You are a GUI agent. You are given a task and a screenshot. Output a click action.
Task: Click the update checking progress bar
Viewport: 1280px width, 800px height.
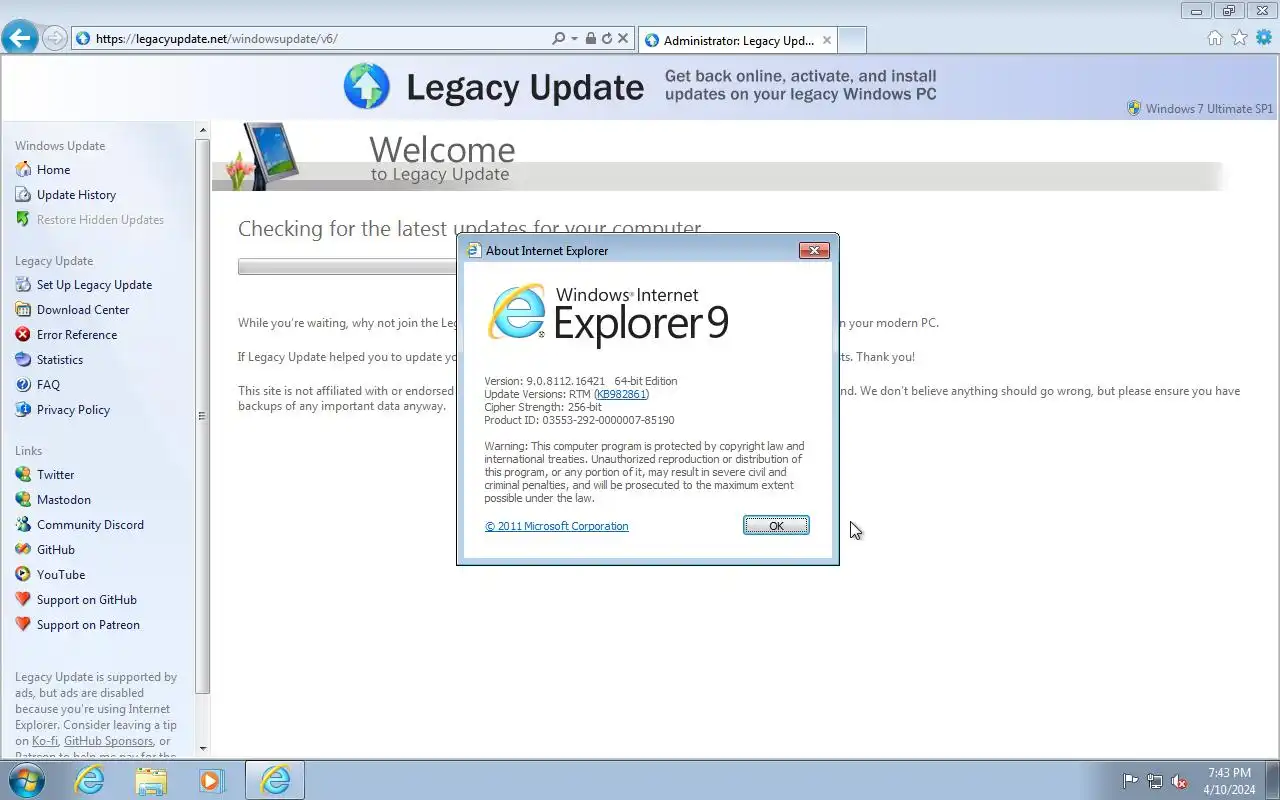click(347, 267)
